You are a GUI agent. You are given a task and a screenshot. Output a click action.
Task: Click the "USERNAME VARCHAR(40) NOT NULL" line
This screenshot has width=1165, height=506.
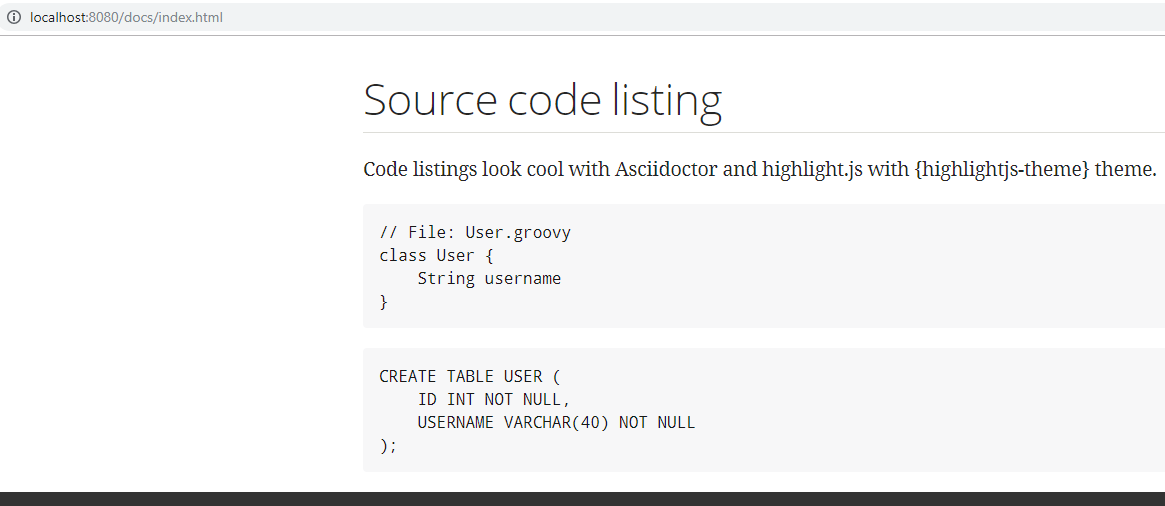pyautogui.click(x=556, y=423)
